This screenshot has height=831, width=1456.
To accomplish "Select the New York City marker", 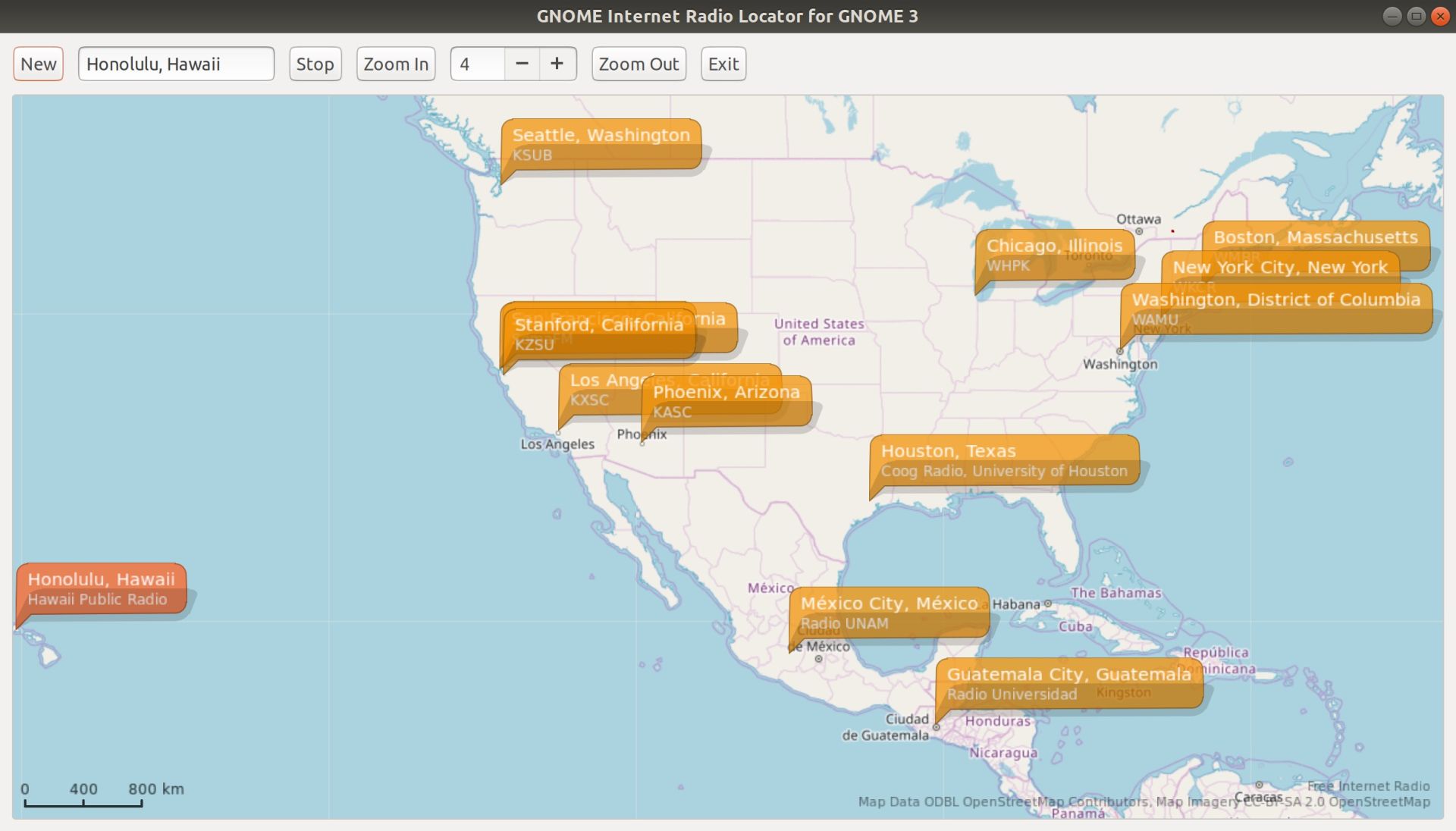I will (x=1280, y=267).
